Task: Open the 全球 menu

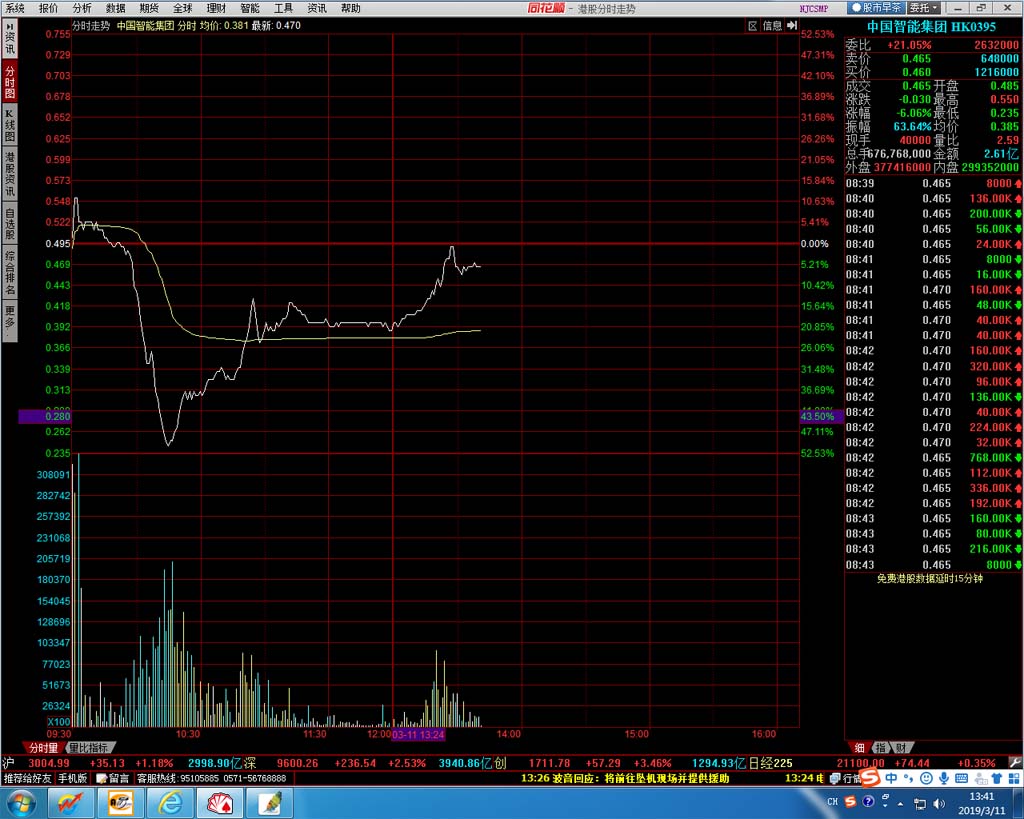Action: [x=183, y=8]
